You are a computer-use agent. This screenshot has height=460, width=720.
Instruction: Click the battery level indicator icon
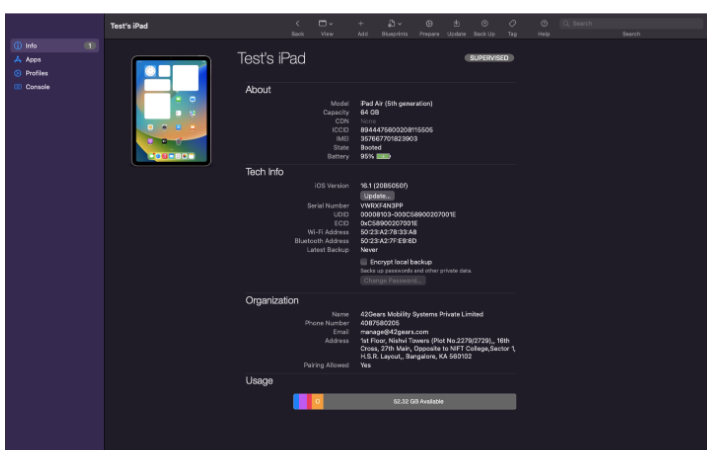pos(383,157)
